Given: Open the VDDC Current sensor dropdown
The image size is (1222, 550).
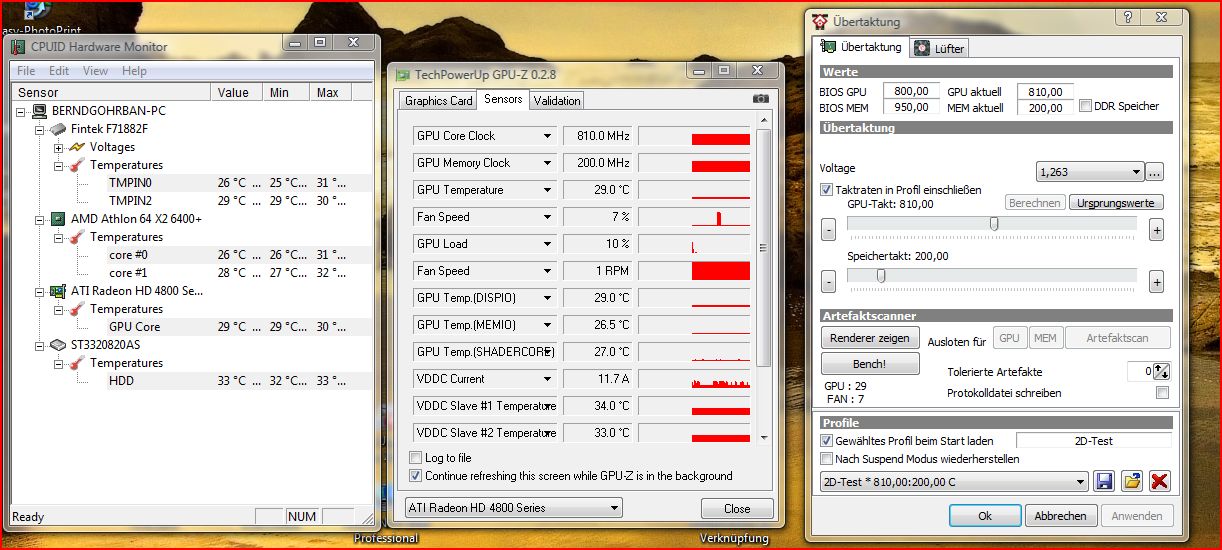Looking at the screenshot, I should [547, 379].
